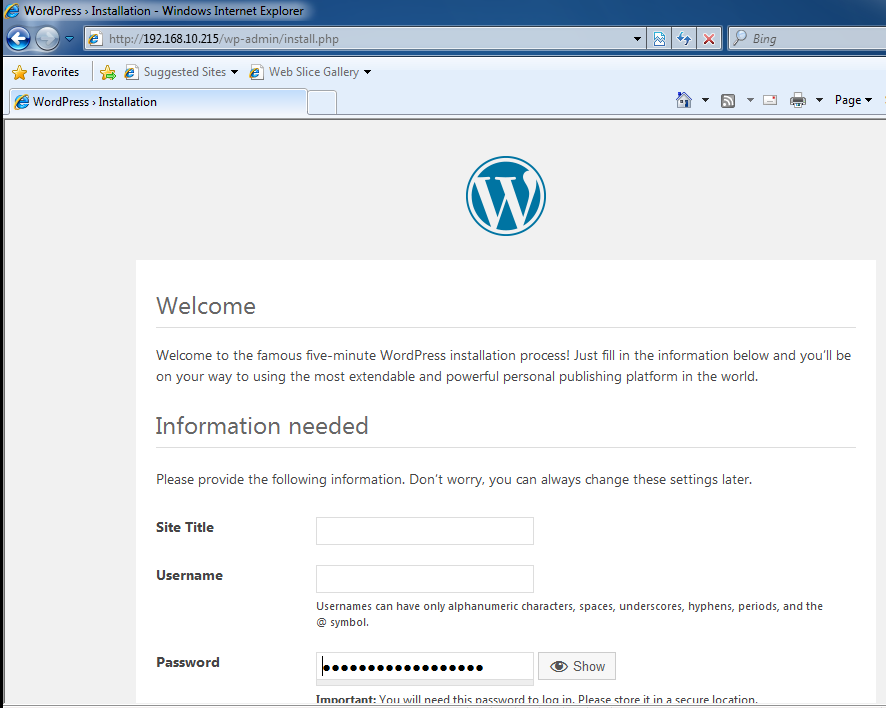Click the Username label
This screenshot has height=708, width=886.
click(x=189, y=575)
